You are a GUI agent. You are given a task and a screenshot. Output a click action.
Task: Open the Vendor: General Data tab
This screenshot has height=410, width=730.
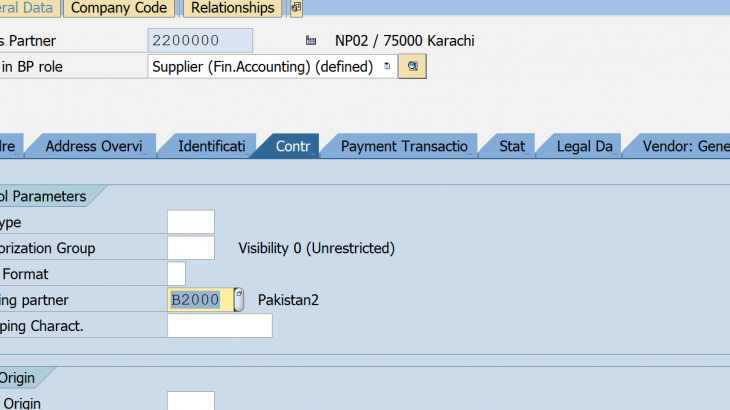point(684,146)
